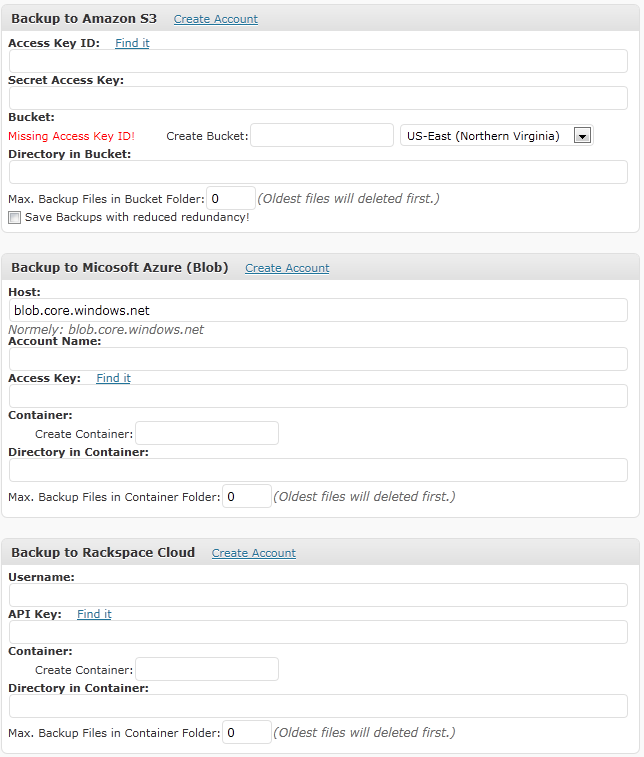The width and height of the screenshot is (644, 757).
Task: Click the Azure Create Container text box
Action: [207, 433]
